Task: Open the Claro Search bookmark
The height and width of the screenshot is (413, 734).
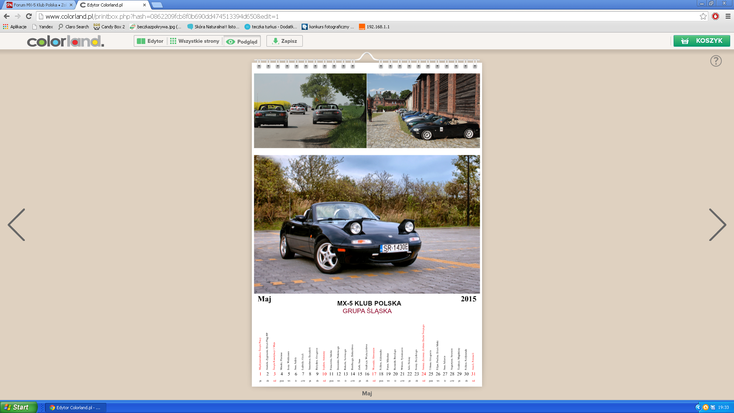Action: tap(73, 27)
